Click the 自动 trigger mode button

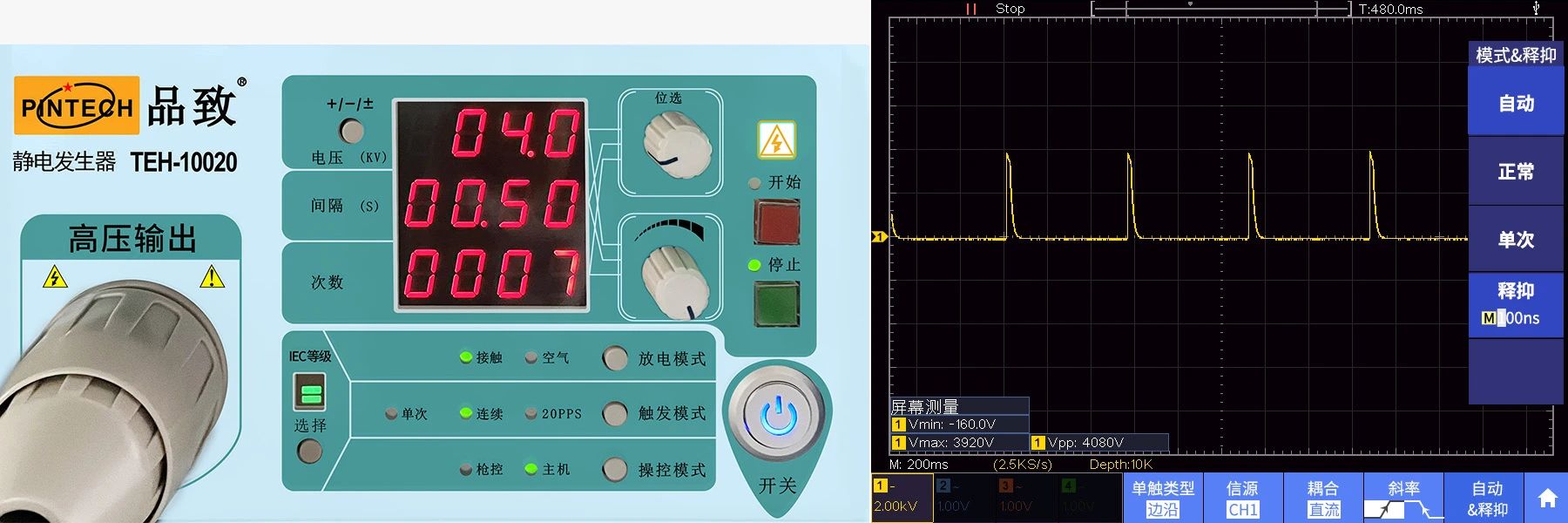tap(1515, 103)
